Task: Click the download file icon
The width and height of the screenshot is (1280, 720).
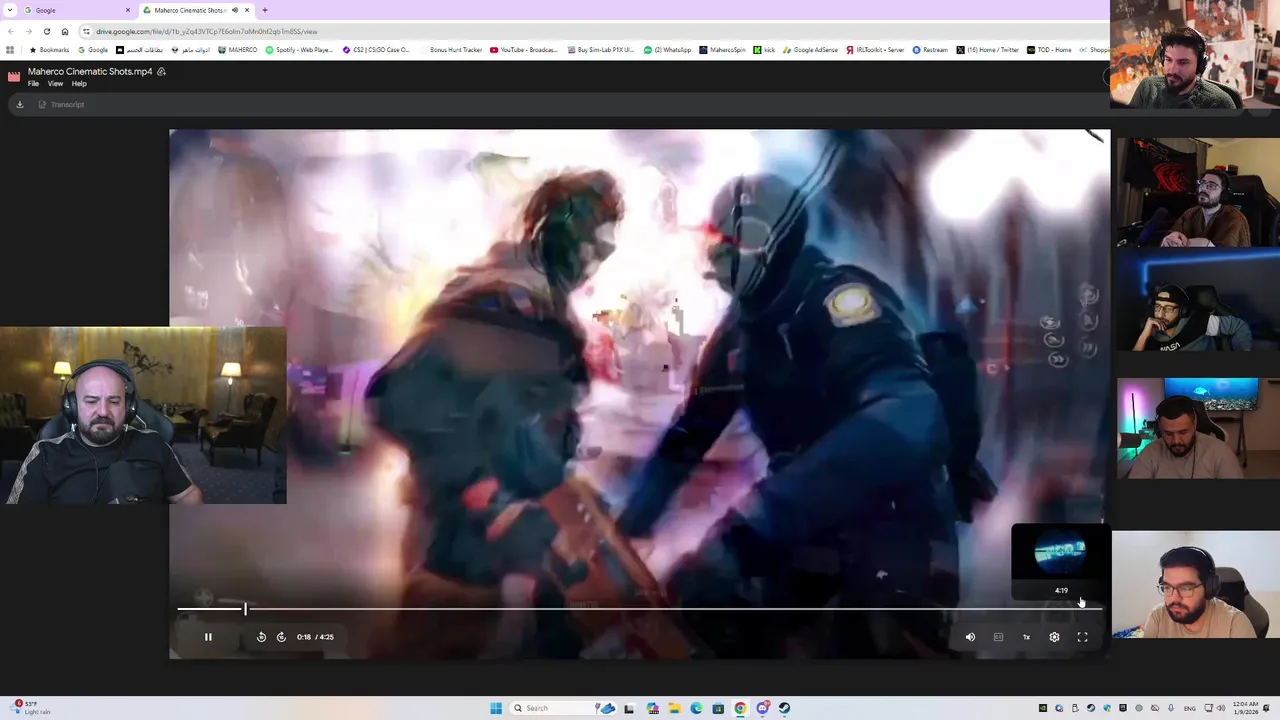Action: coord(19,104)
